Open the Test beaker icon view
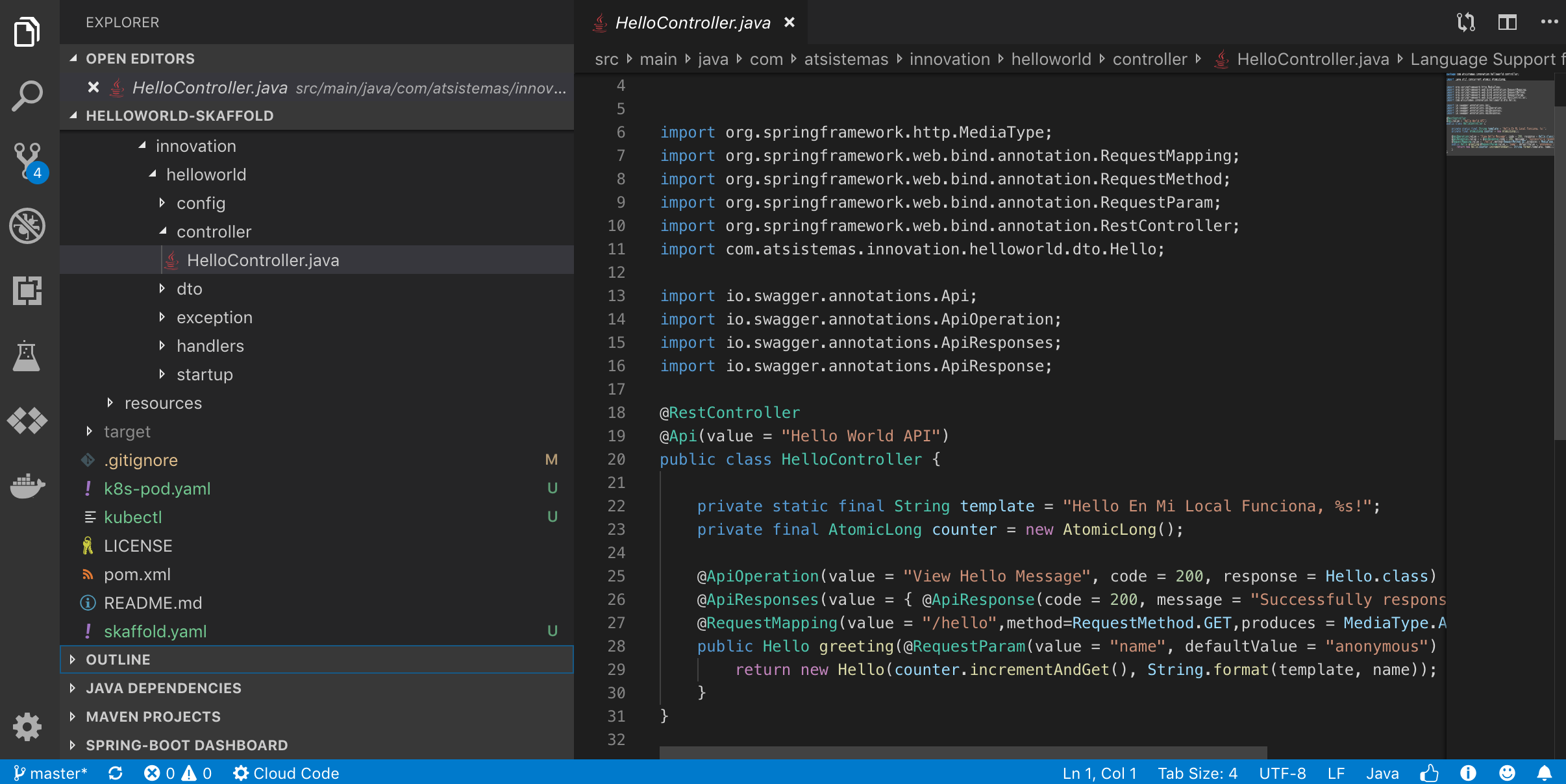 tap(27, 356)
